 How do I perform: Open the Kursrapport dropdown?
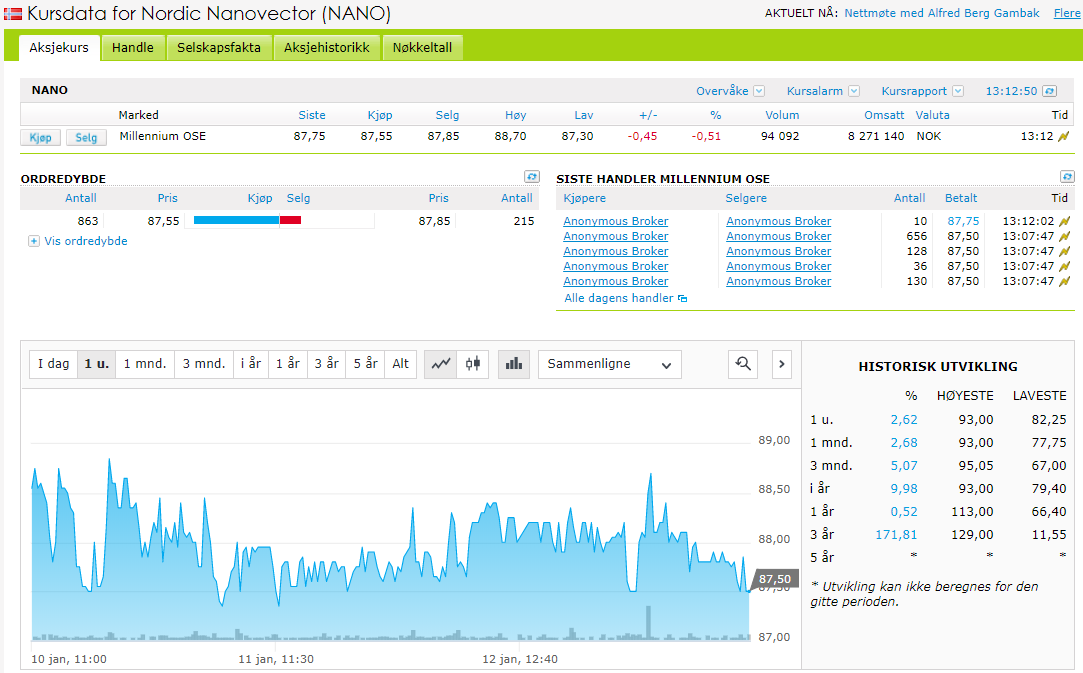(x=958, y=91)
